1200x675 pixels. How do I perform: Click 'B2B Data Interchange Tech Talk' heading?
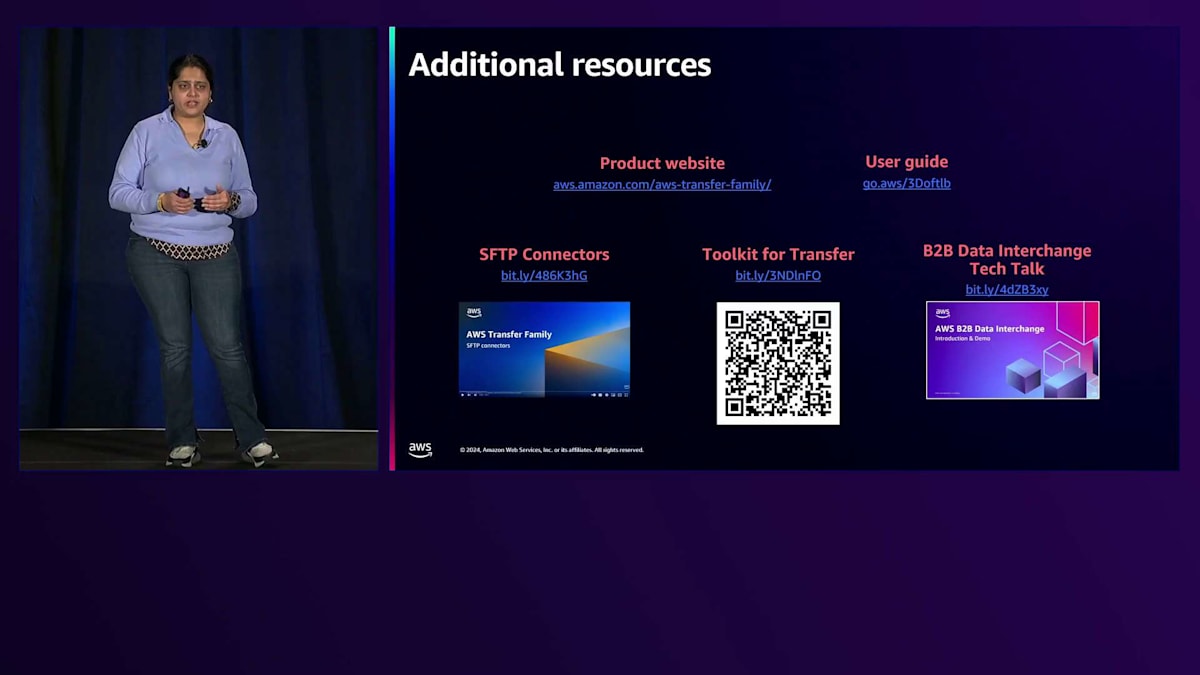(1007, 260)
